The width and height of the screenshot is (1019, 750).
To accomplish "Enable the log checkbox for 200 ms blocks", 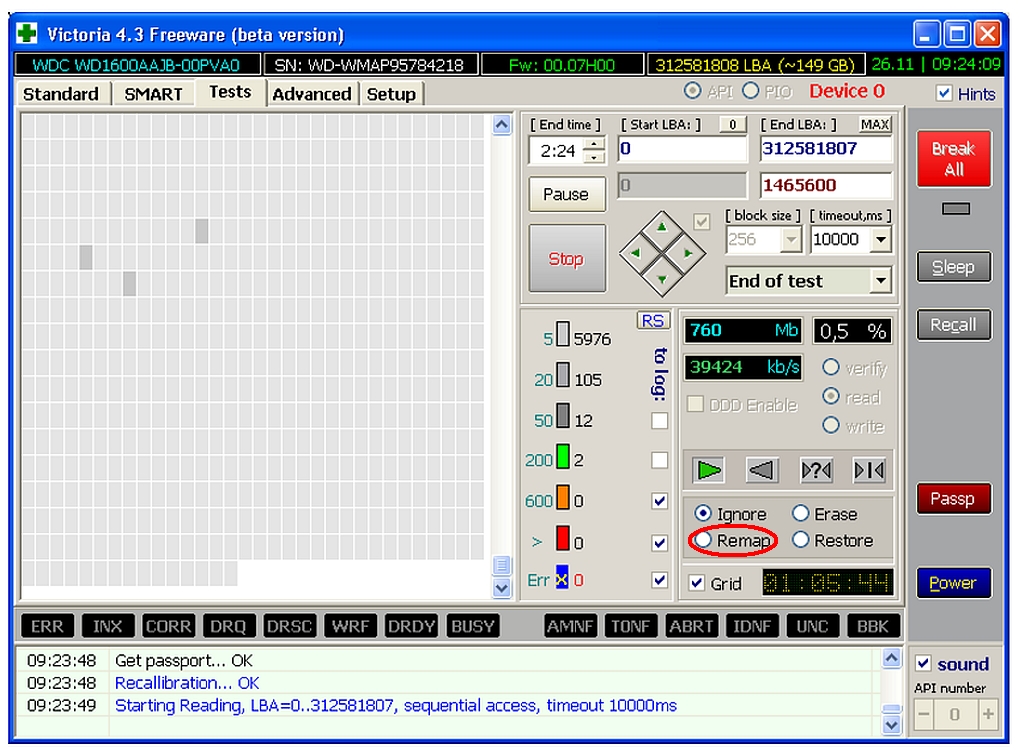I will click(660, 460).
